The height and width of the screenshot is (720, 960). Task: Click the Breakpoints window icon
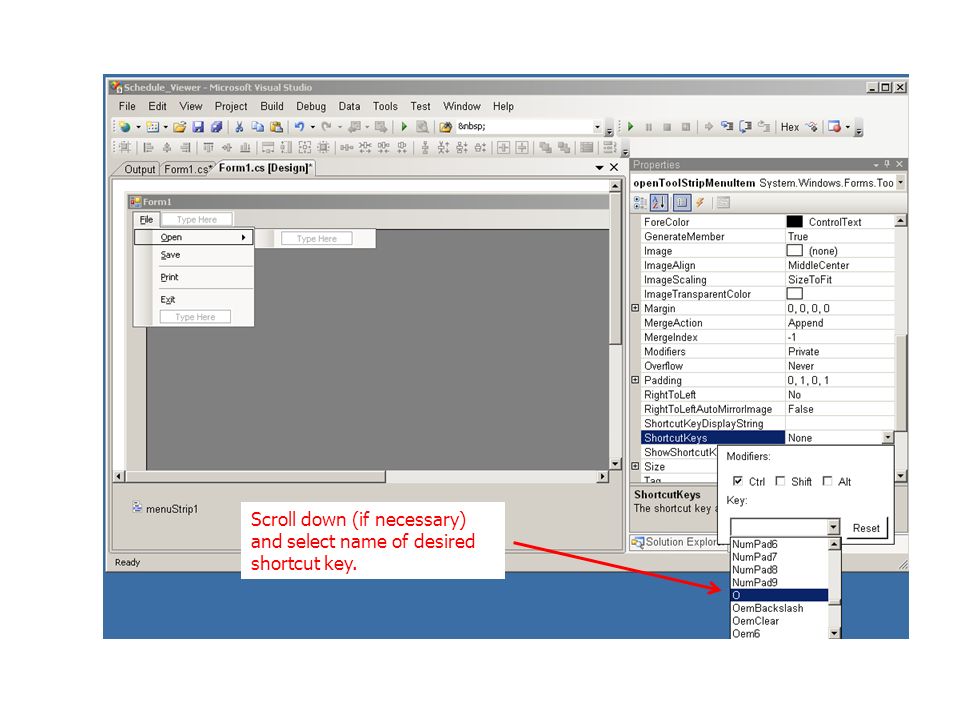point(834,127)
